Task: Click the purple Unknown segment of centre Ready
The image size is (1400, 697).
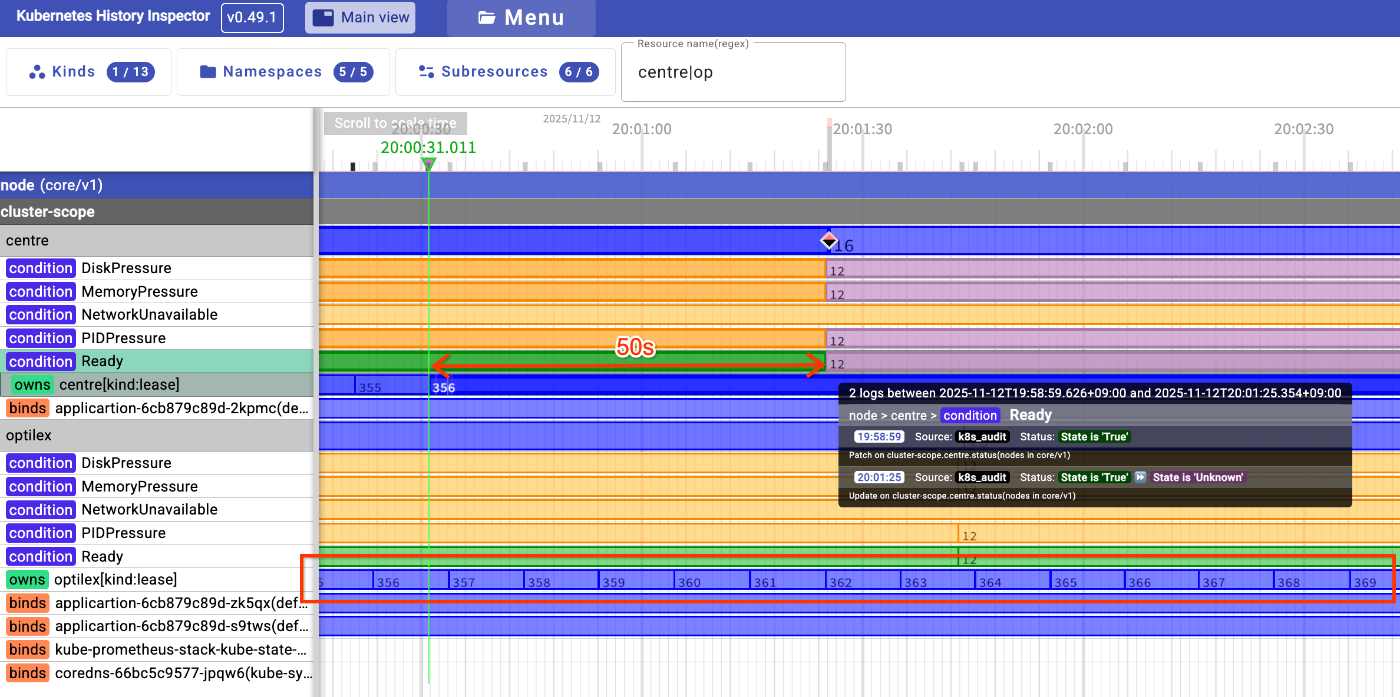Action: click(x=1112, y=362)
